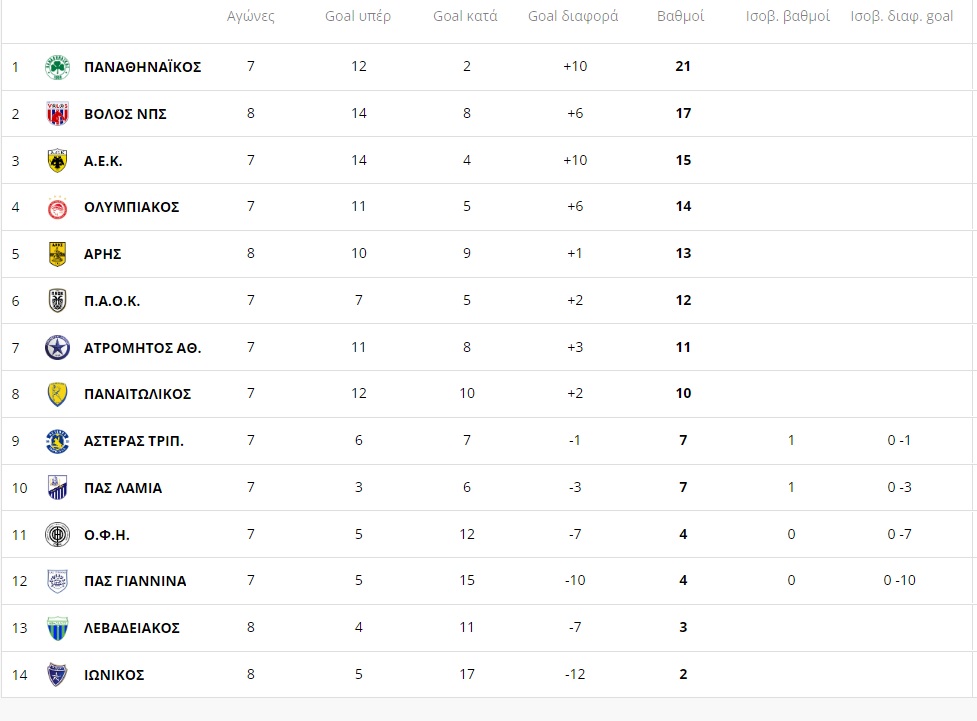Click the Atromitos blue star crest
Screen dimensions: 977x721
point(57,348)
